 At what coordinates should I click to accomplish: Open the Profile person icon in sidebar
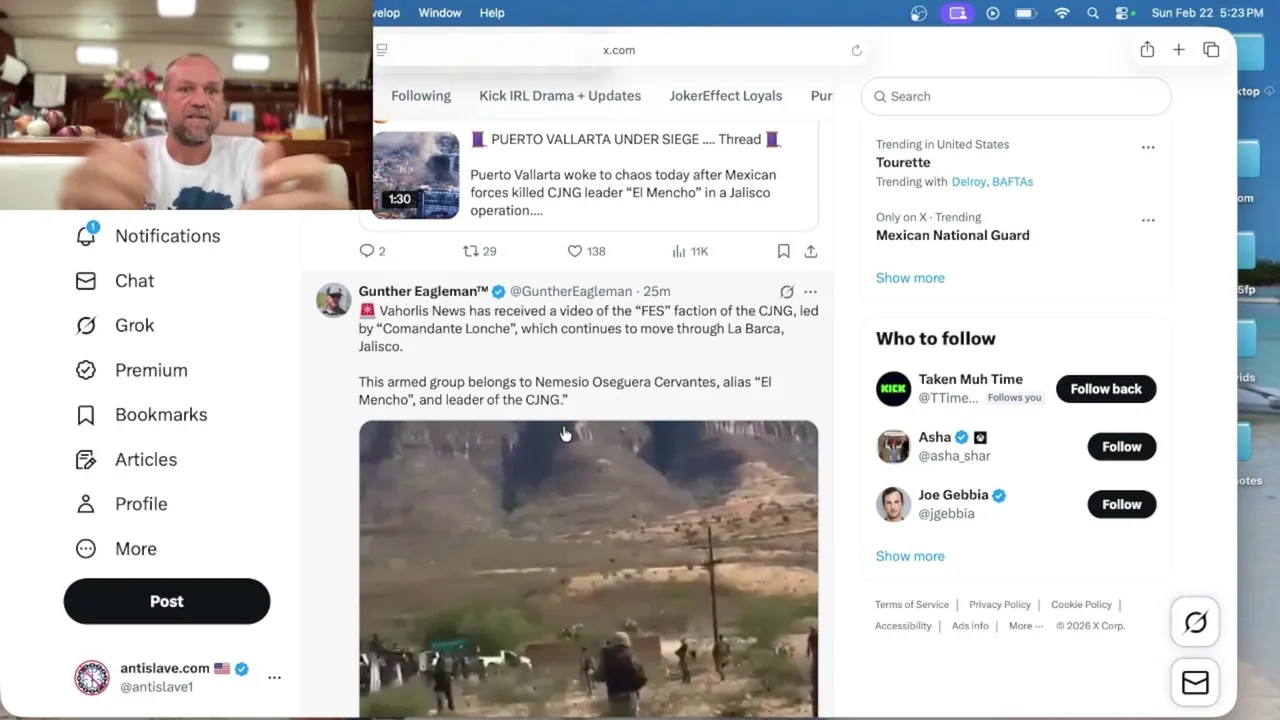pos(86,504)
